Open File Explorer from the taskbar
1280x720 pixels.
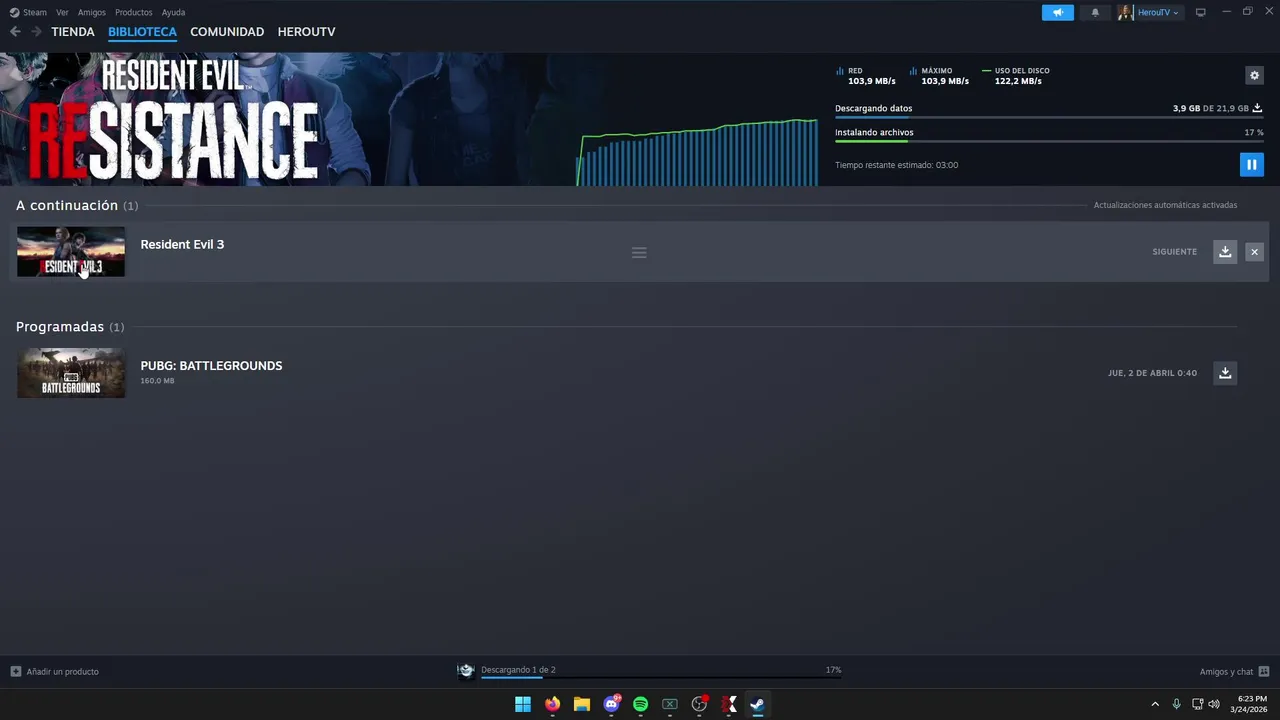pos(582,704)
